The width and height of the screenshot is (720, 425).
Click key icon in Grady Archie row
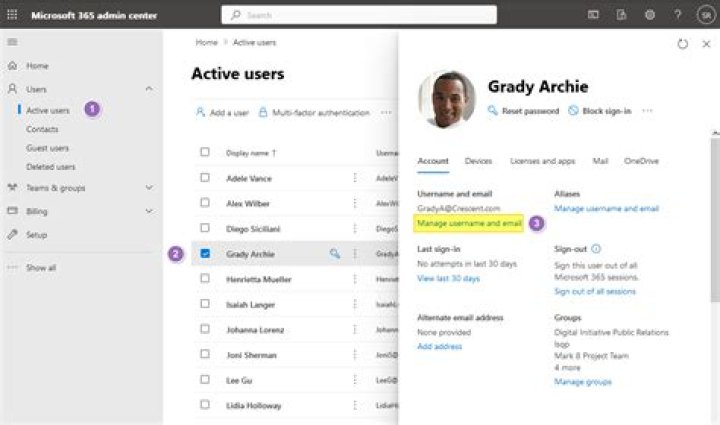click(335, 253)
